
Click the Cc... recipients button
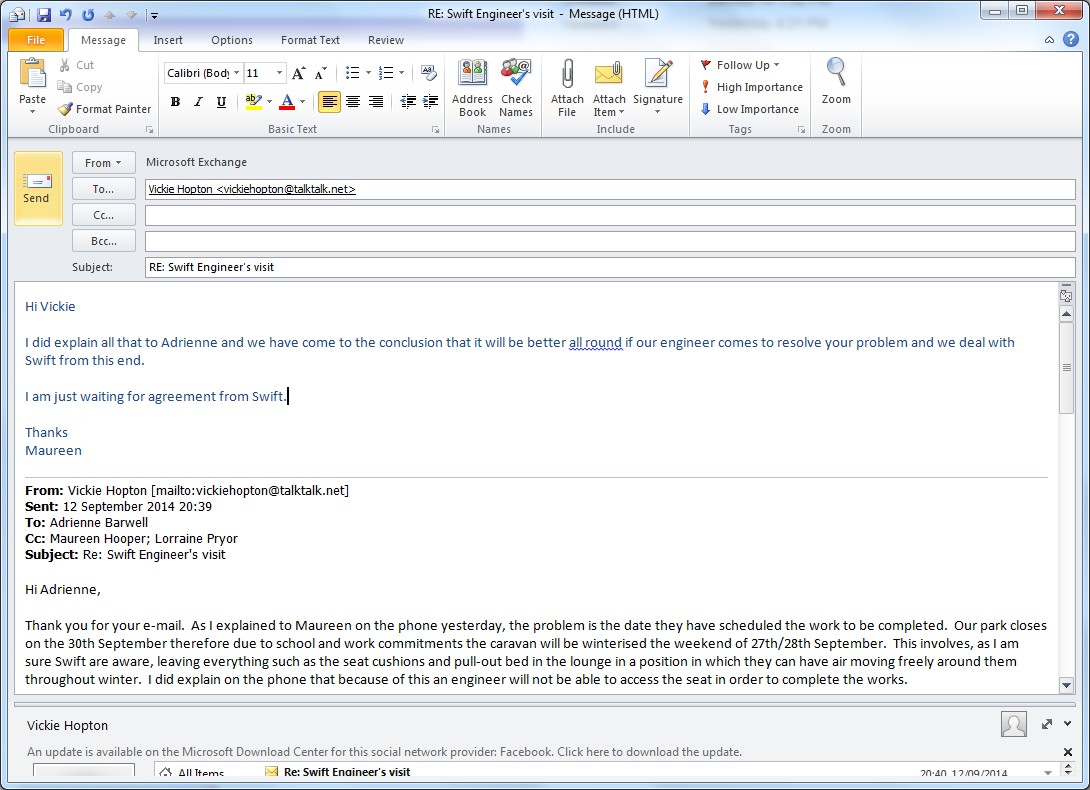(x=104, y=215)
